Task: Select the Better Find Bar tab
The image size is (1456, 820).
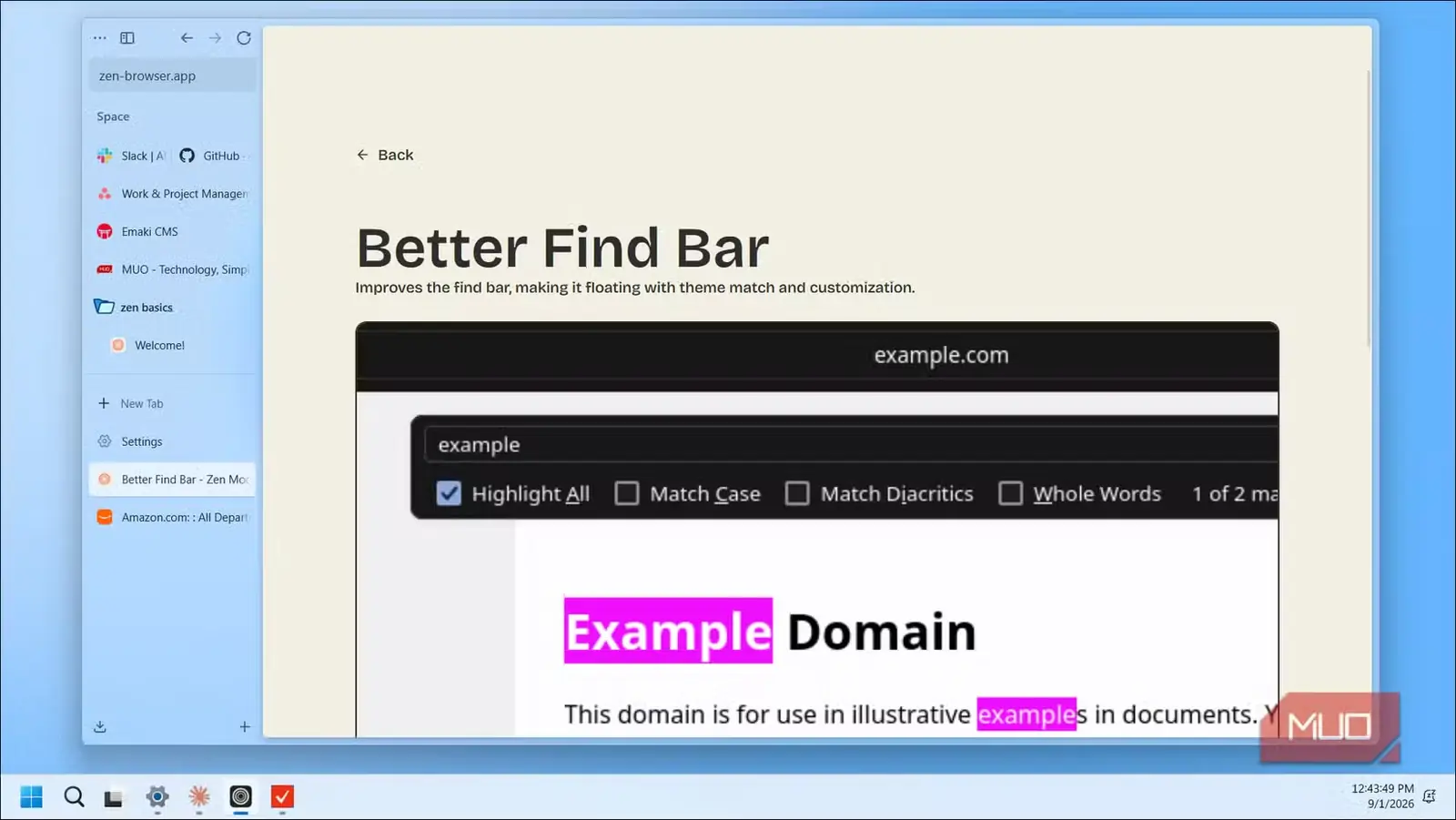Action: click(x=172, y=480)
